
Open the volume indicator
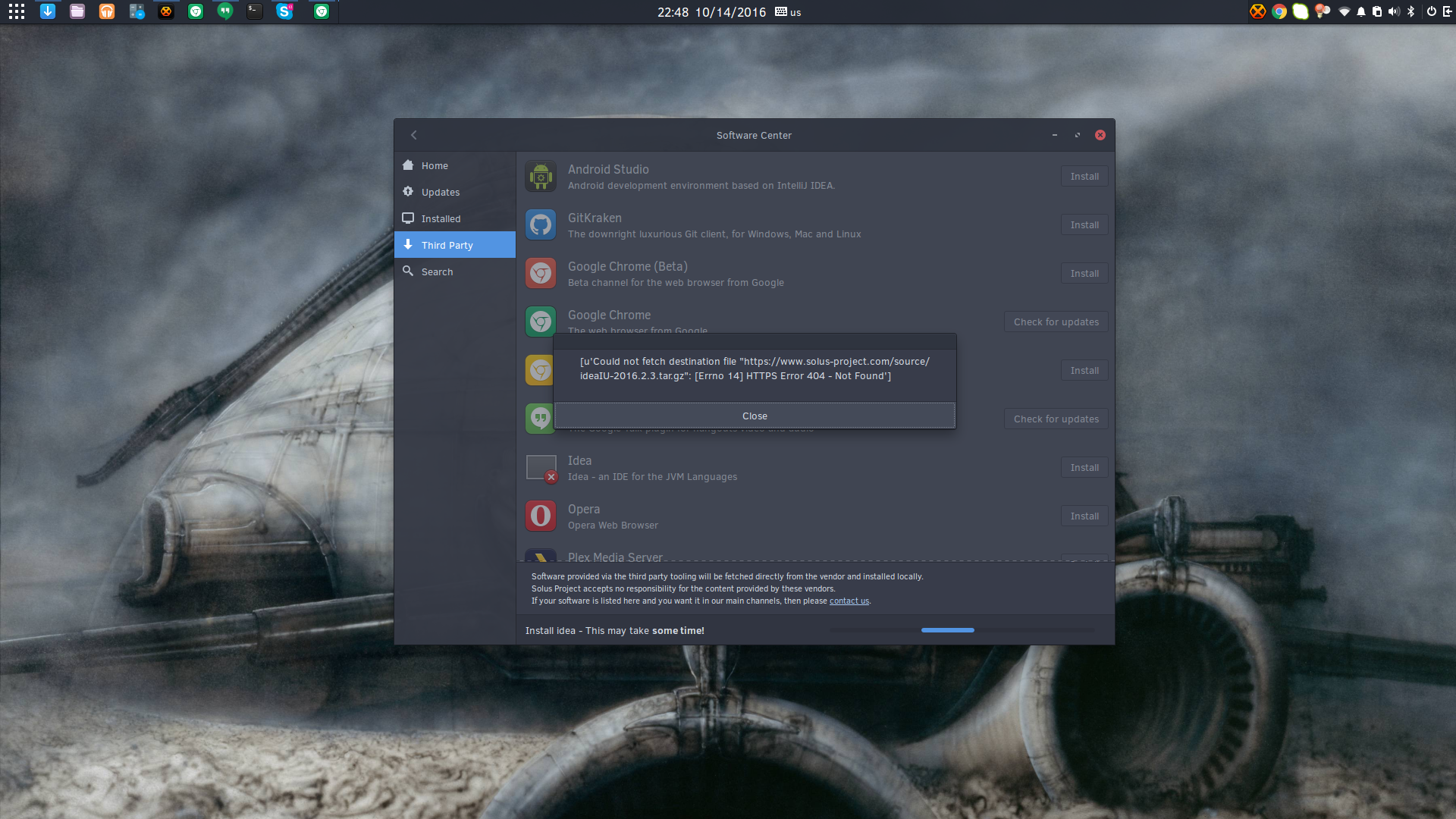[1394, 11]
